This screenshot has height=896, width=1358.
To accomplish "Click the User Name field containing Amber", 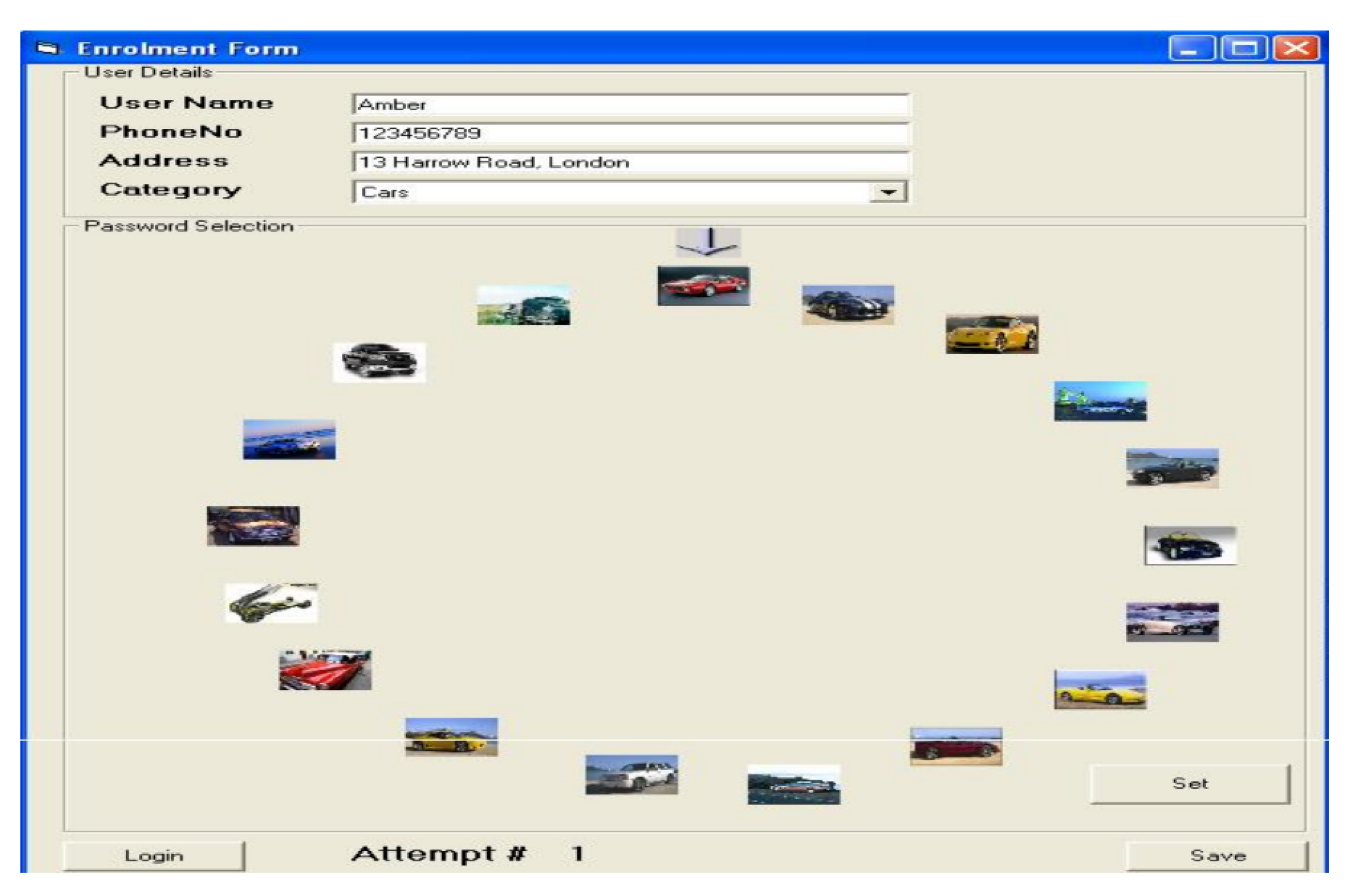I will pyautogui.click(x=630, y=104).
